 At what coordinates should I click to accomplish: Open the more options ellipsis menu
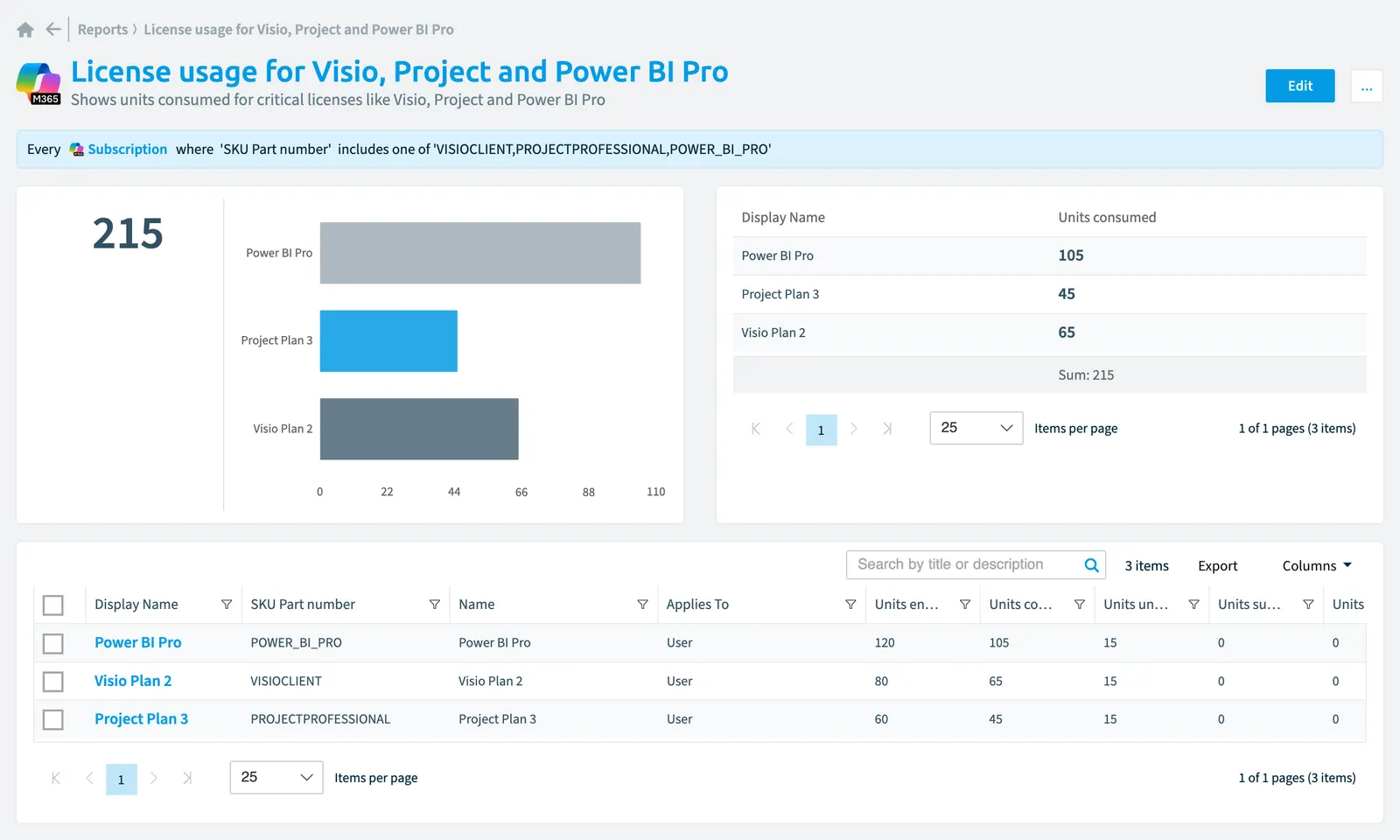click(1367, 86)
